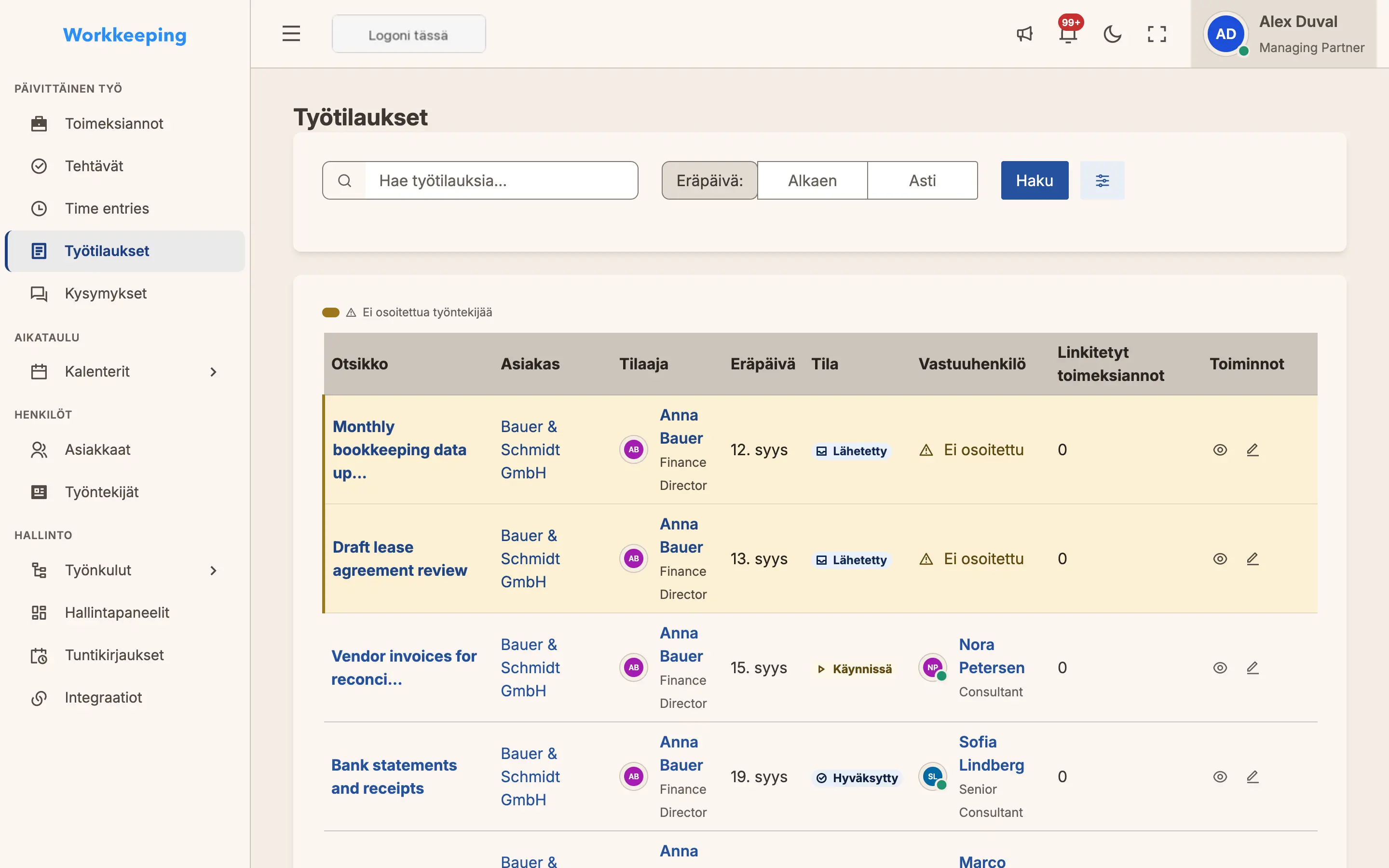View Monthly bookkeeping data work order
This screenshot has height=868, width=1389.
click(1220, 450)
